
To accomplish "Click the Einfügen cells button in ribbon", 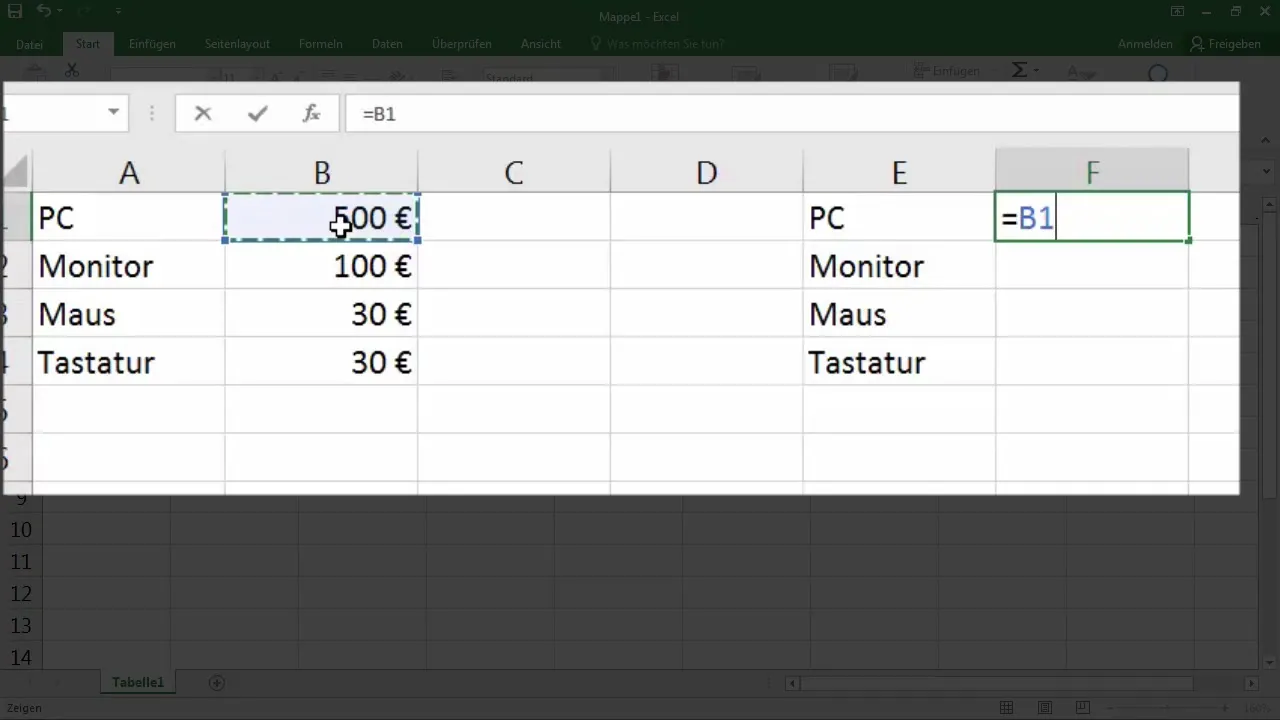I will coord(946,71).
